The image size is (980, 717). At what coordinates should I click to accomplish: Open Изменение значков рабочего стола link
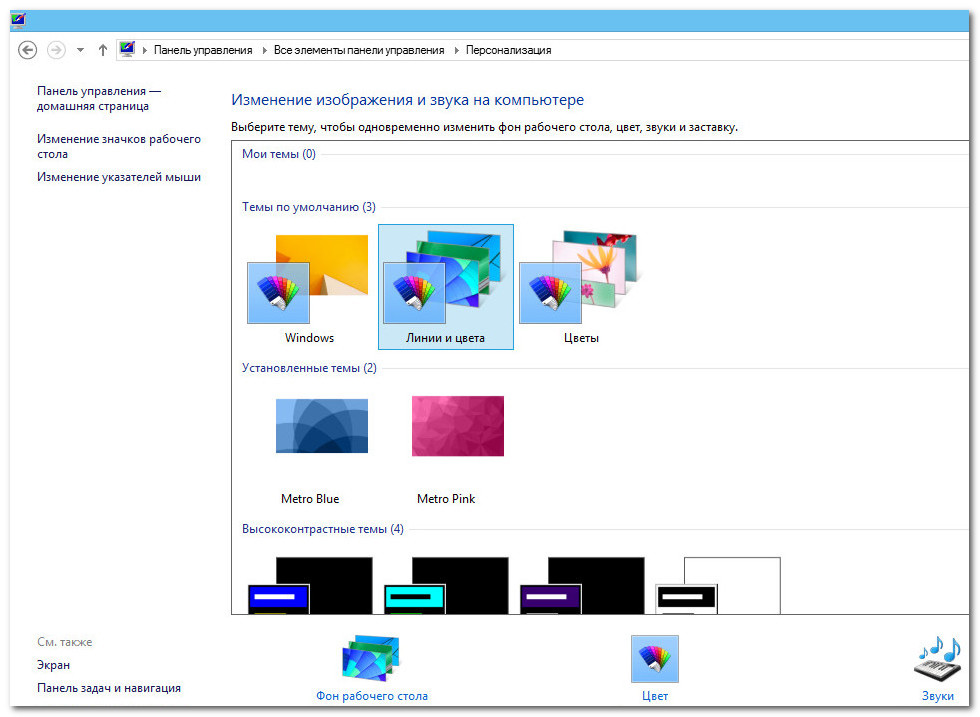118,147
